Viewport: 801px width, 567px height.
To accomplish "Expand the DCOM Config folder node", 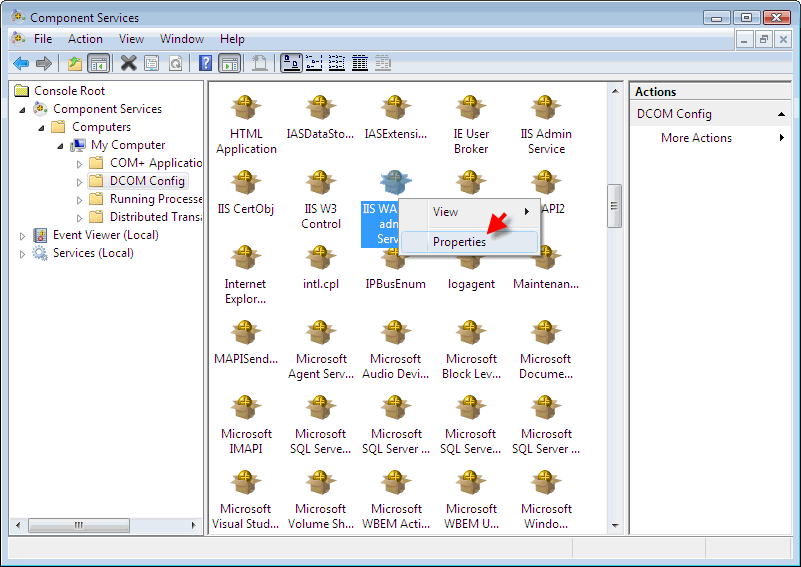I will 79,182.
